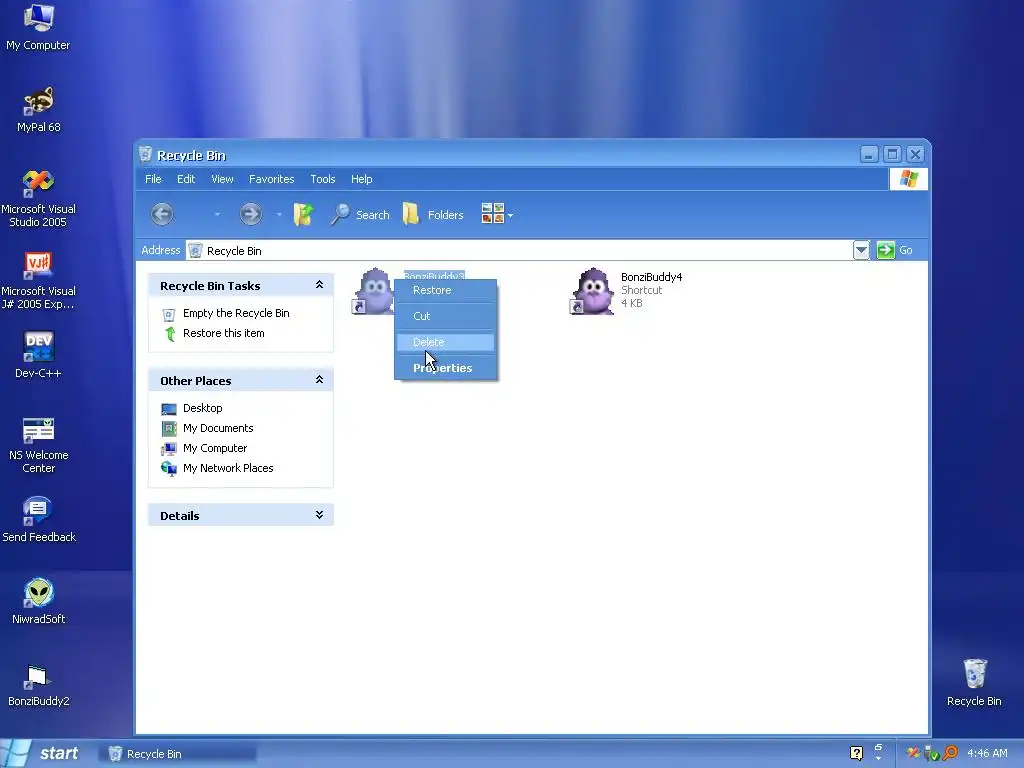Open the Search pane
Viewport: 1024px width, 768px height.
[359, 214]
